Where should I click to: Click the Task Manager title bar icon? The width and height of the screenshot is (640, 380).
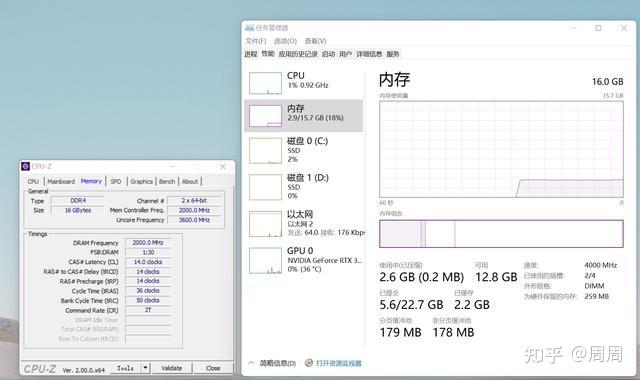pos(249,28)
